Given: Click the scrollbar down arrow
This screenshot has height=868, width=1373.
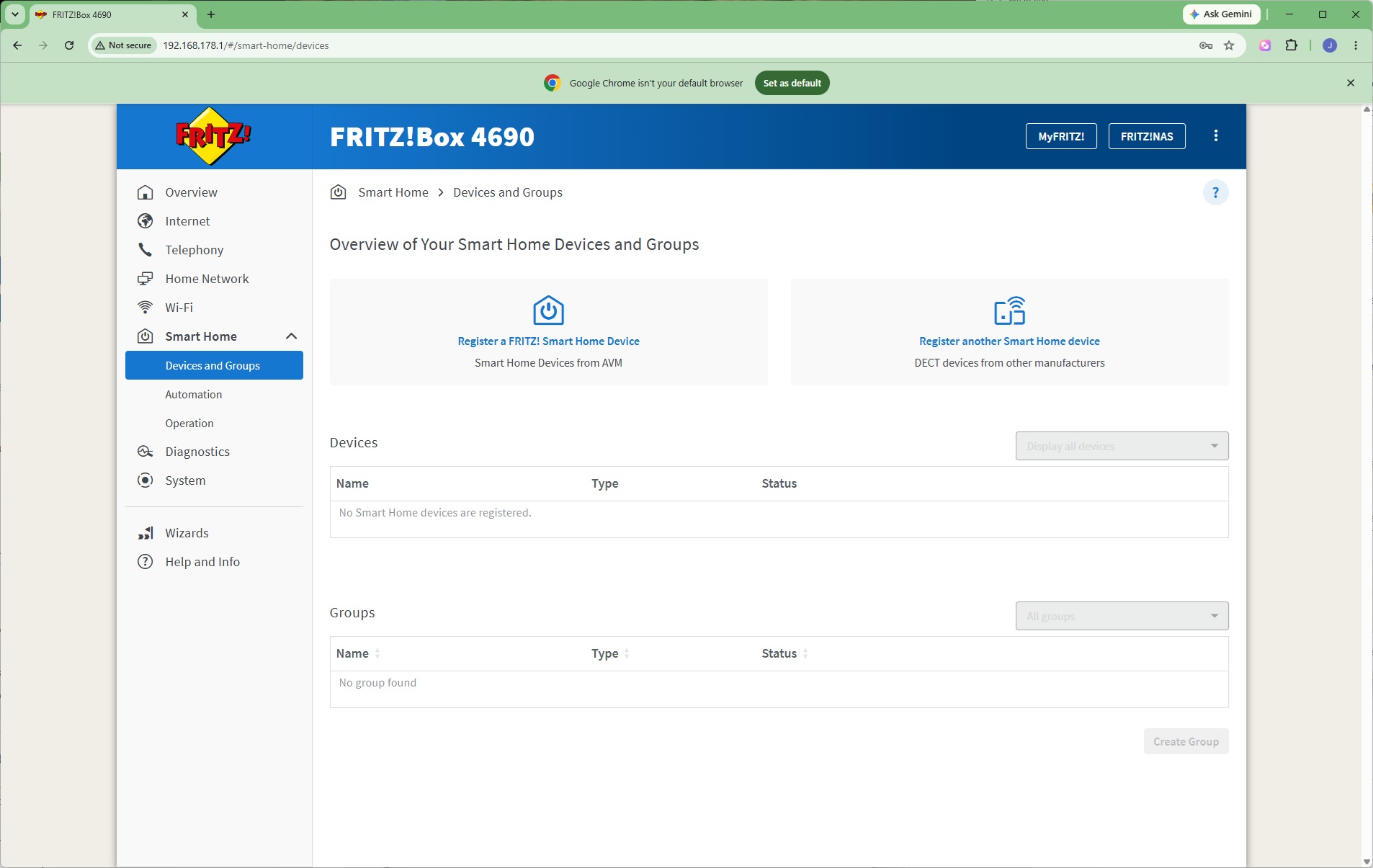Looking at the screenshot, I should (x=1367, y=862).
